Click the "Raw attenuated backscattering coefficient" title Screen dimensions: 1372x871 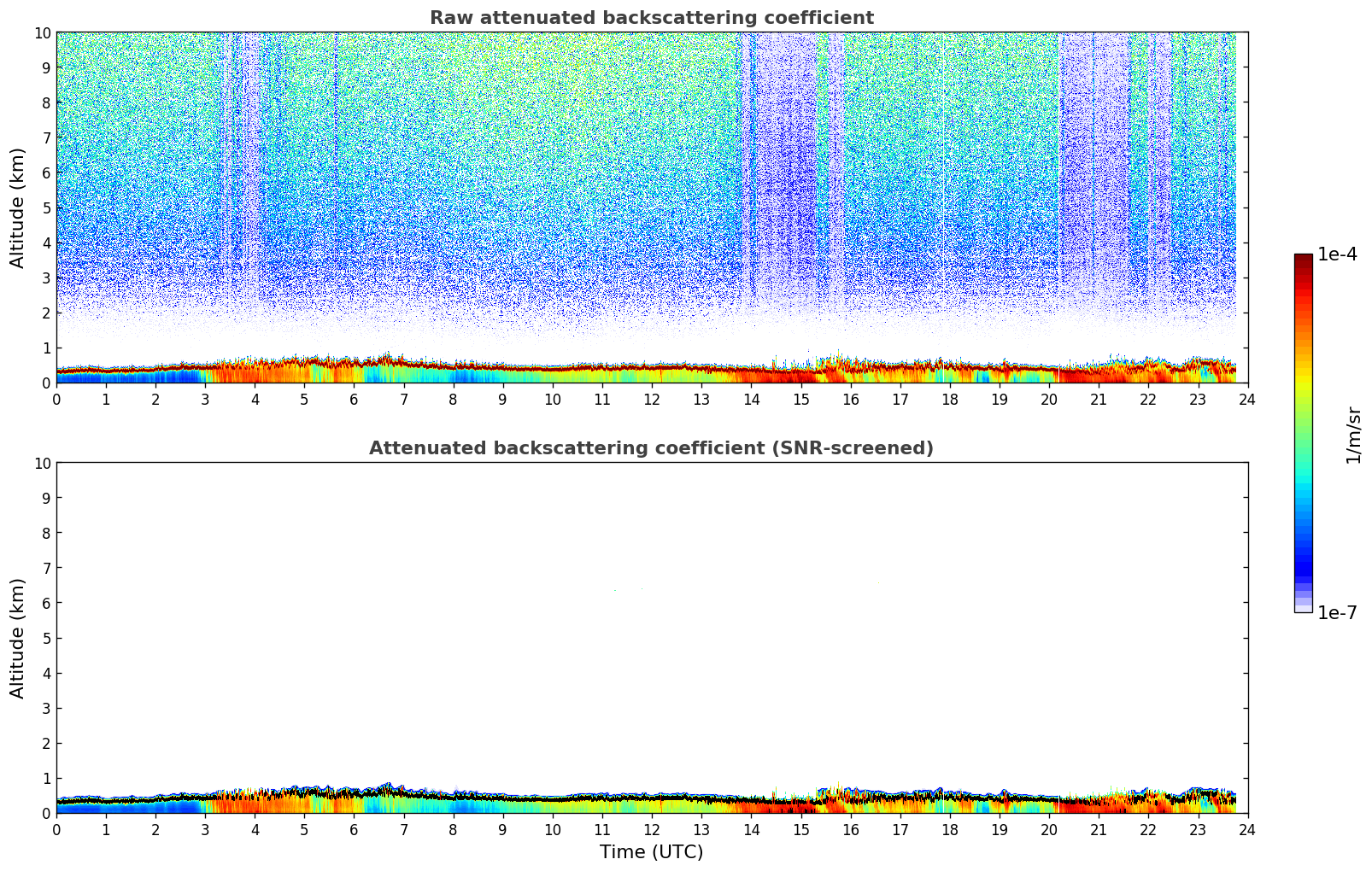[651, 18]
